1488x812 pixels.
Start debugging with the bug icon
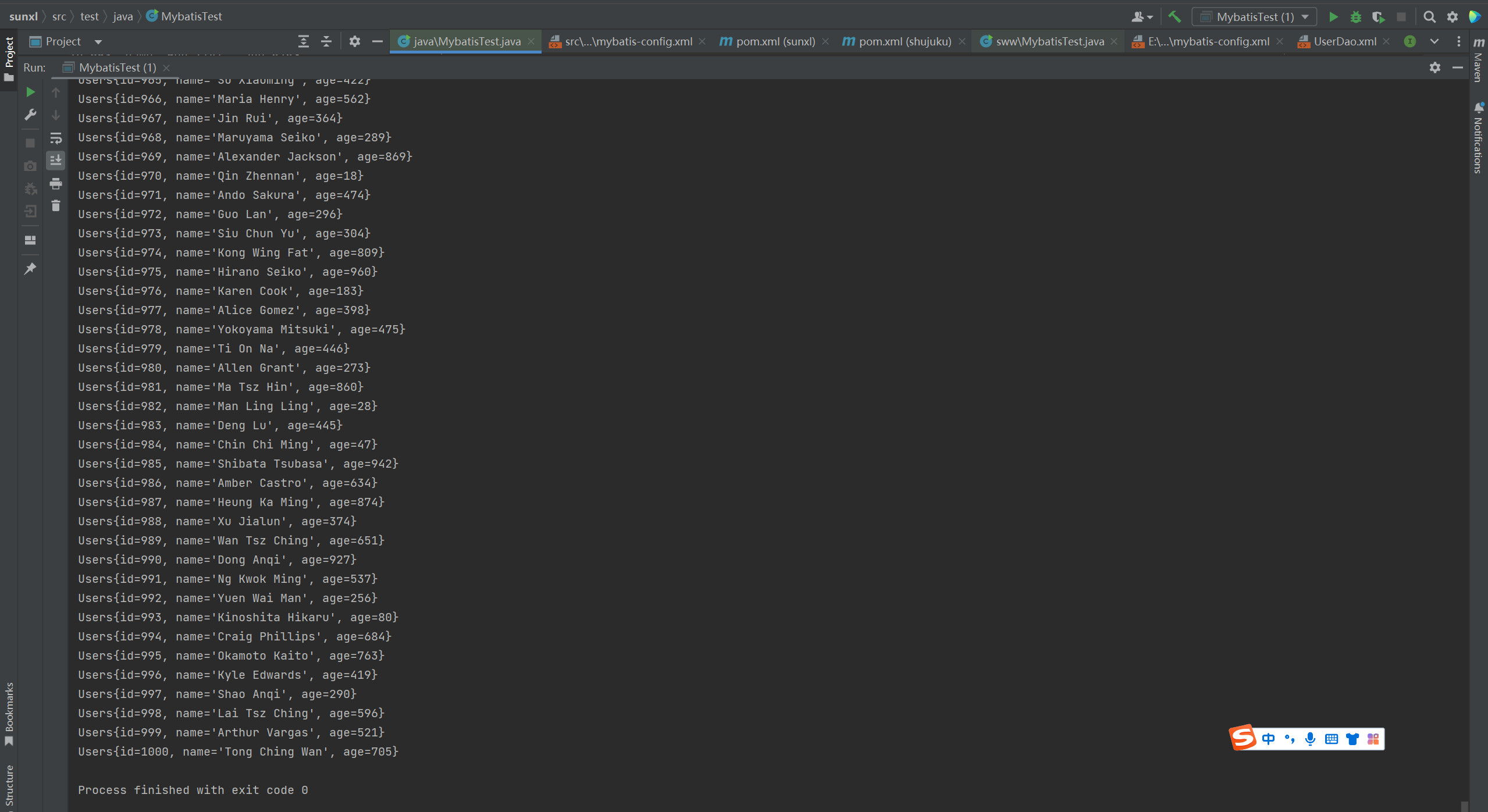[x=1356, y=17]
